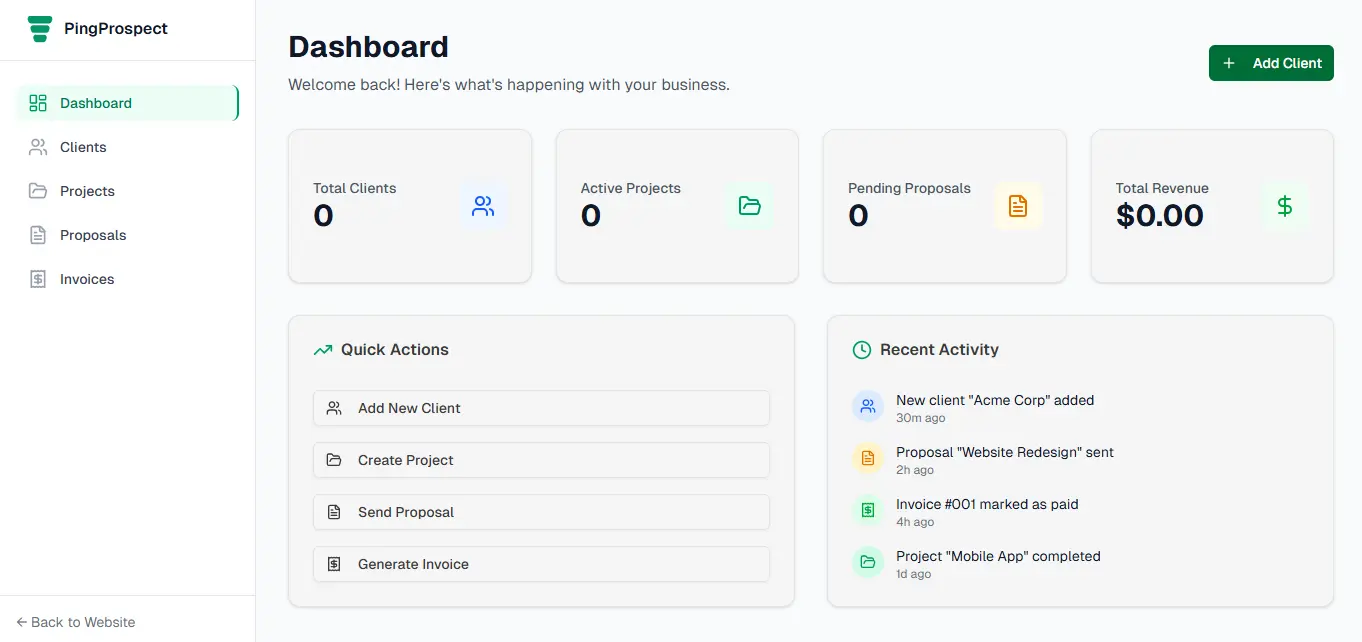
Task: Click the Generate Invoice quick action
Action: click(541, 563)
